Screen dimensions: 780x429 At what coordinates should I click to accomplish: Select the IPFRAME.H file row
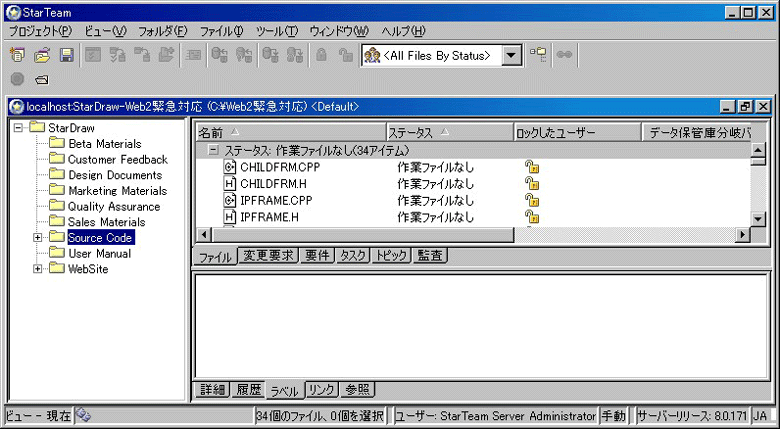coord(473,217)
